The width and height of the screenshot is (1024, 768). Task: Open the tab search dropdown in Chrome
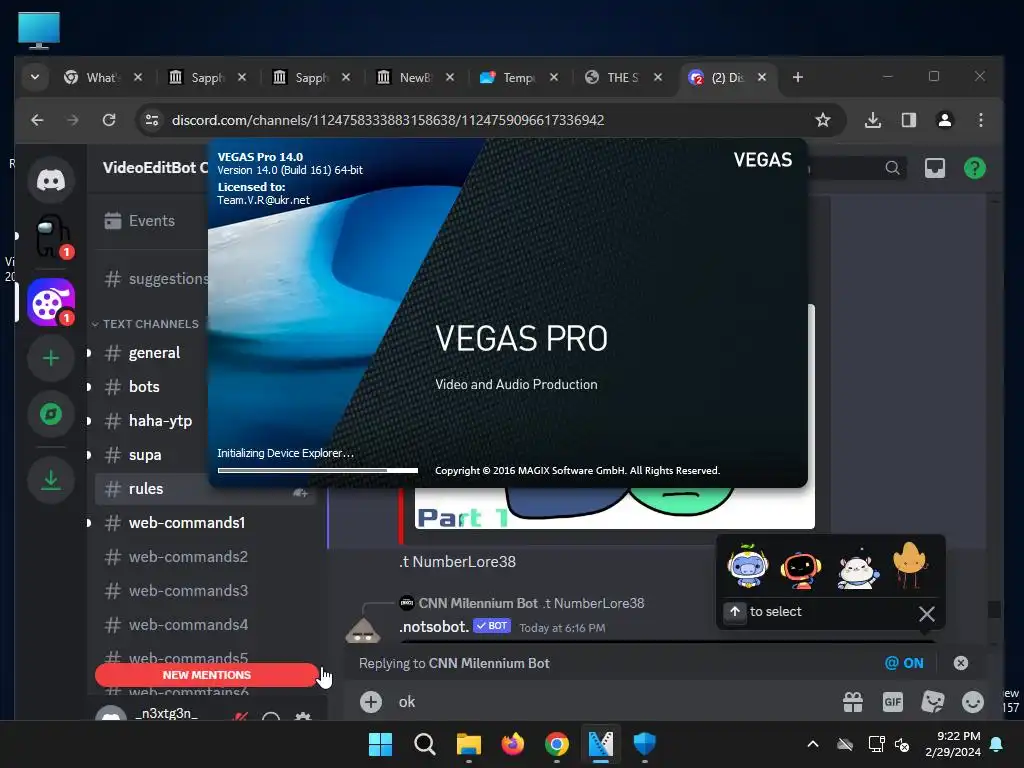tap(35, 77)
